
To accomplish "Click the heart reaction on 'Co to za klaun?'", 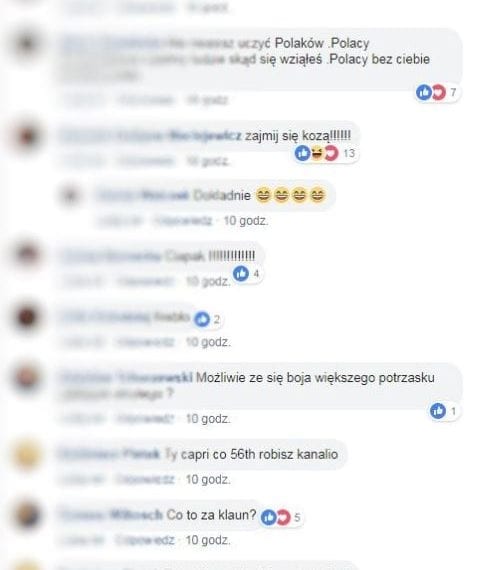I will 283,517.
